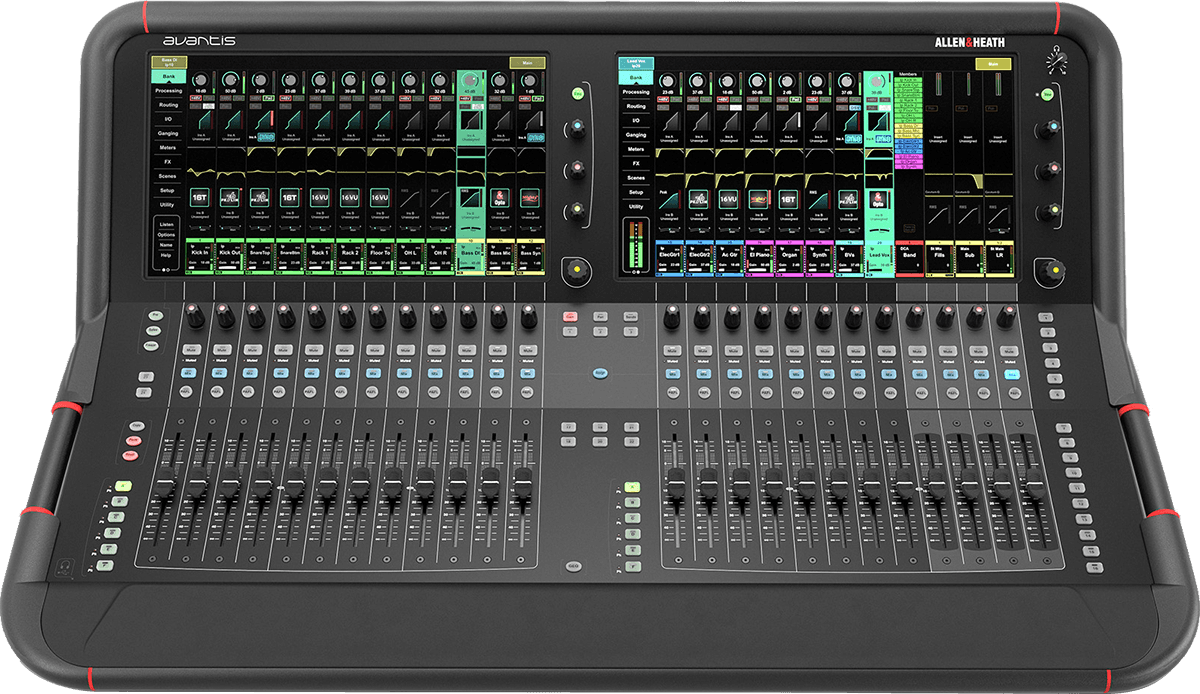Switch to the Processing tab on left screen
1200x694 pixels.
tap(167, 90)
